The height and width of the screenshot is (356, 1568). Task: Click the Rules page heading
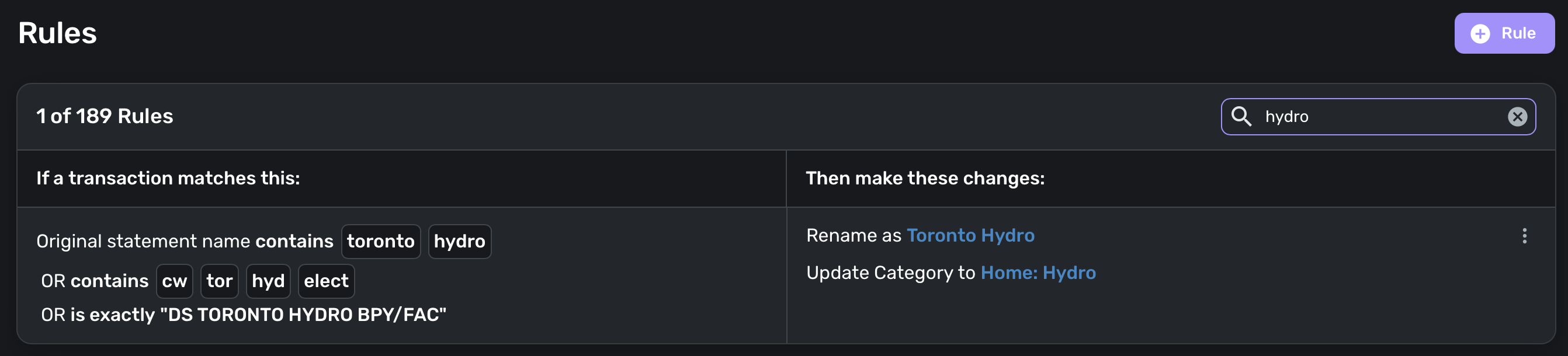57,33
